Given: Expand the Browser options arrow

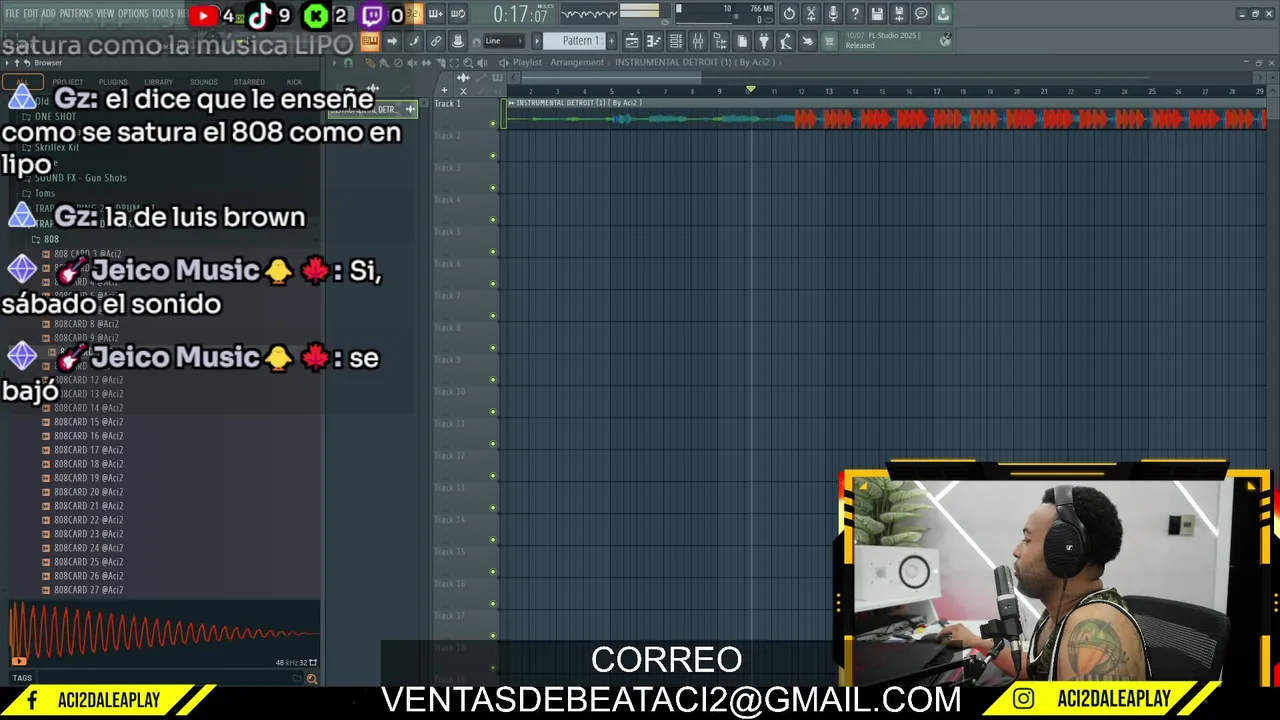Looking at the screenshot, I should tap(7, 62).
